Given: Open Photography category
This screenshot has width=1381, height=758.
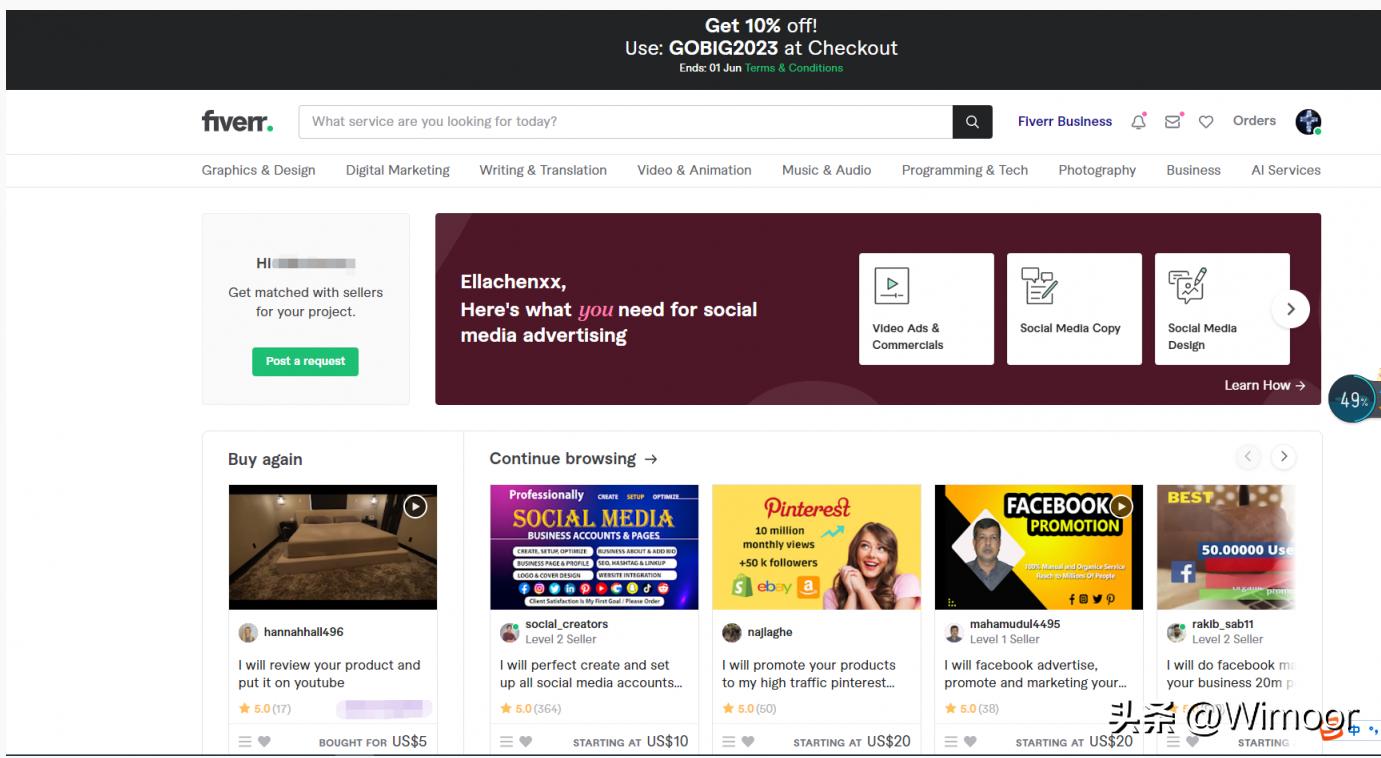Looking at the screenshot, I should pyautogui.click(x=1097, y=170).
